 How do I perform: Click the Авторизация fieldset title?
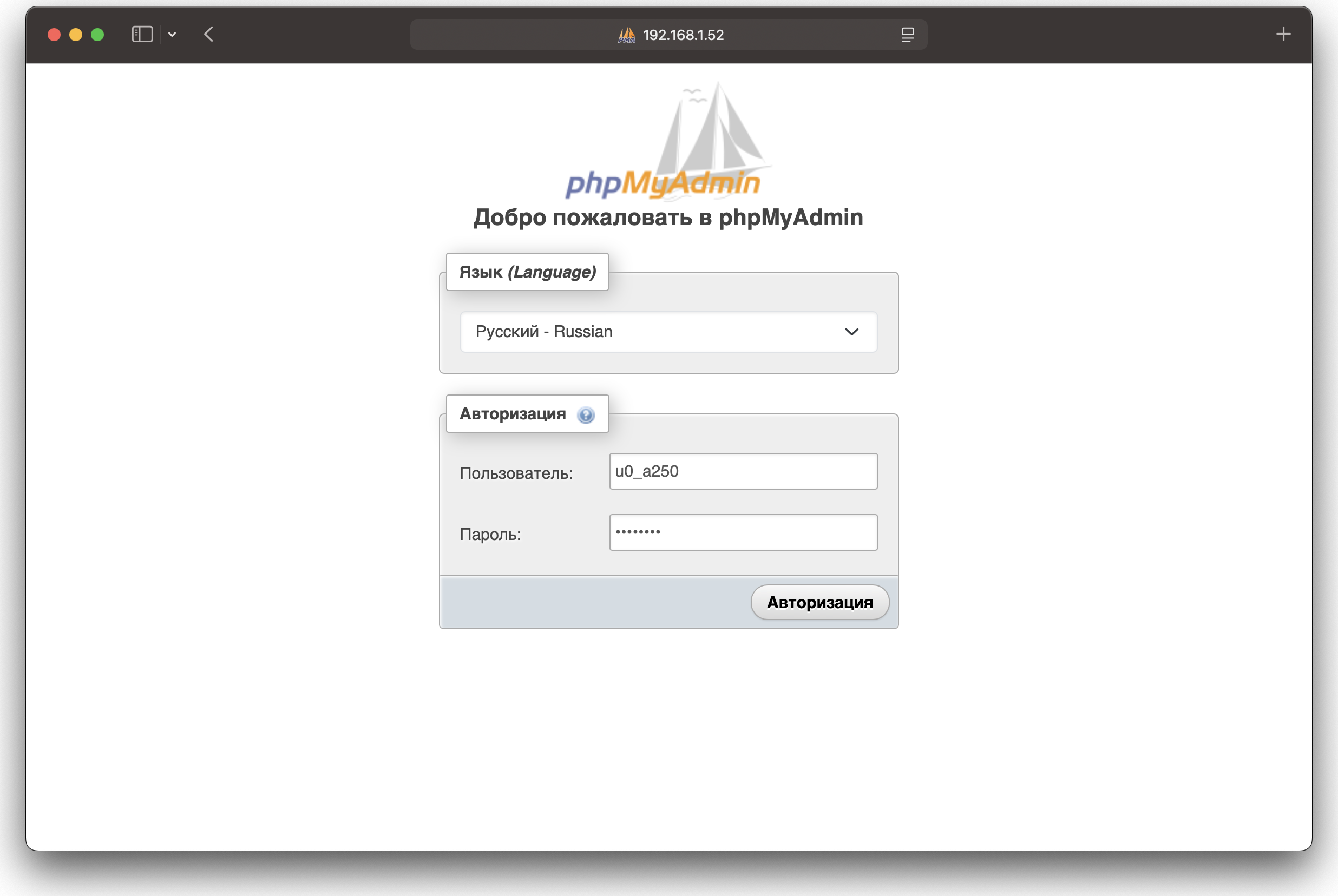(x=511, y=414)
